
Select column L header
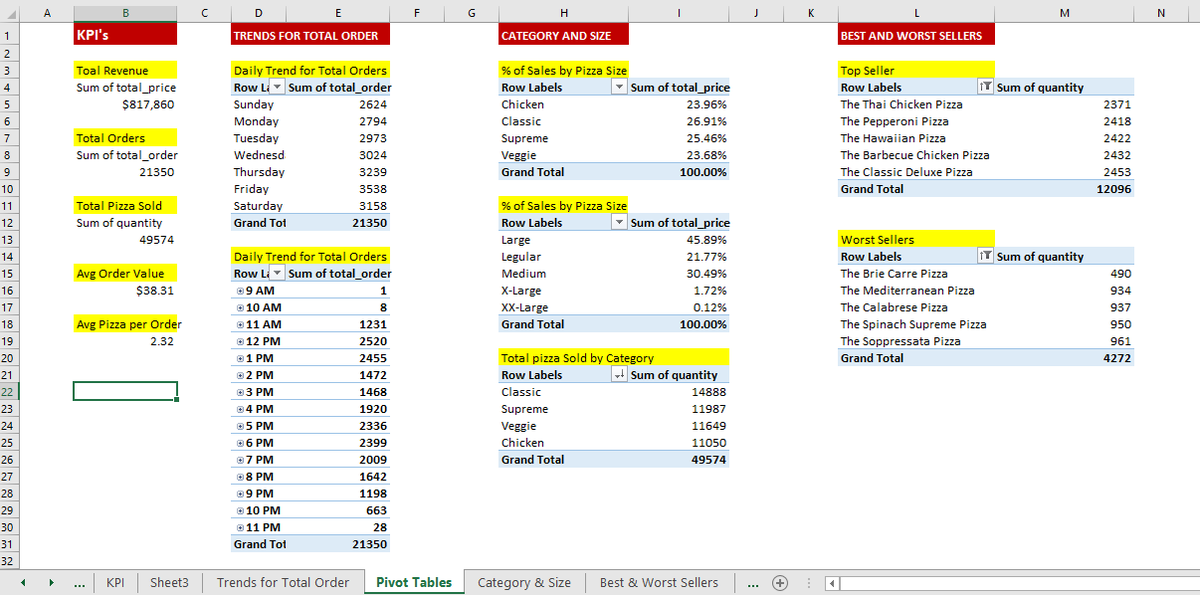916,12
